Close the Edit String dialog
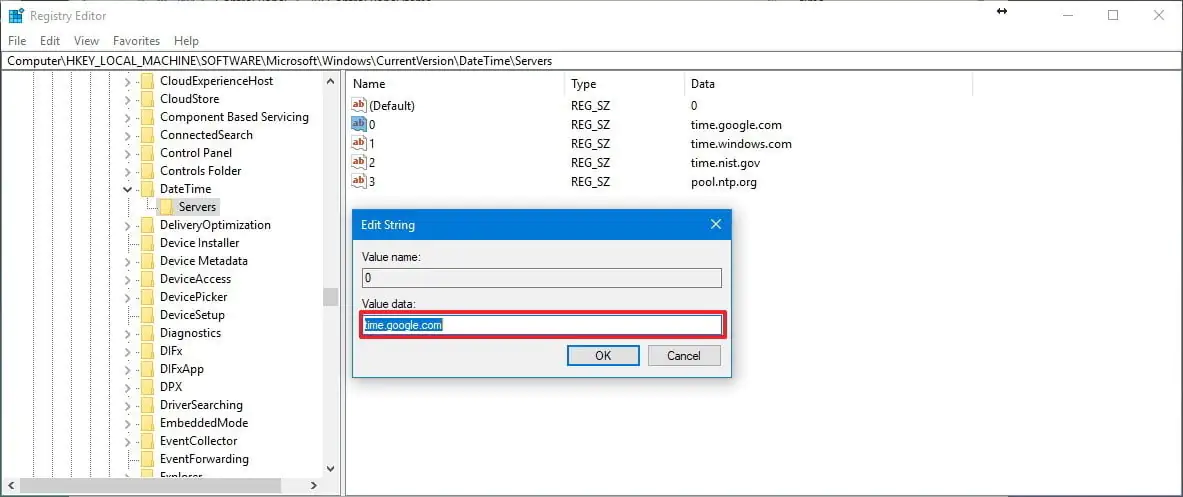The height and width of the screenshot is (497, 1183). [x=715, y=225]
